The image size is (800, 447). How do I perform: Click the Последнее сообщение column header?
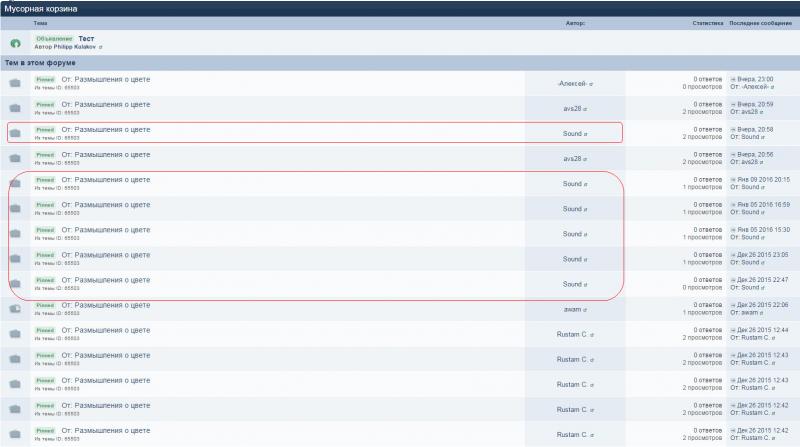tap(760, 23)
